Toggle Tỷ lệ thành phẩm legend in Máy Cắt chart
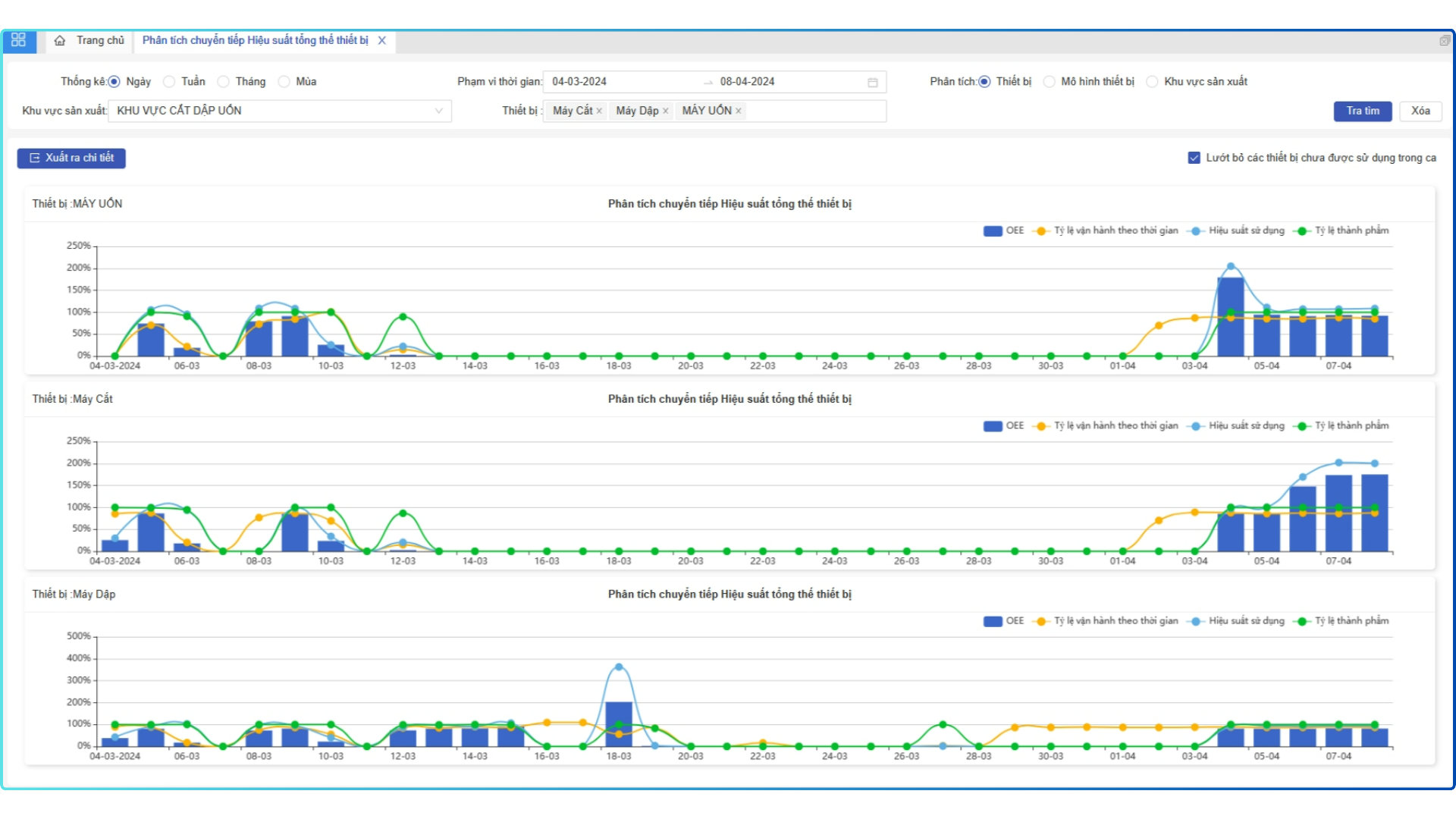Image resolution: width=1456 pixels, height=819 pixels. point(1341,426)
